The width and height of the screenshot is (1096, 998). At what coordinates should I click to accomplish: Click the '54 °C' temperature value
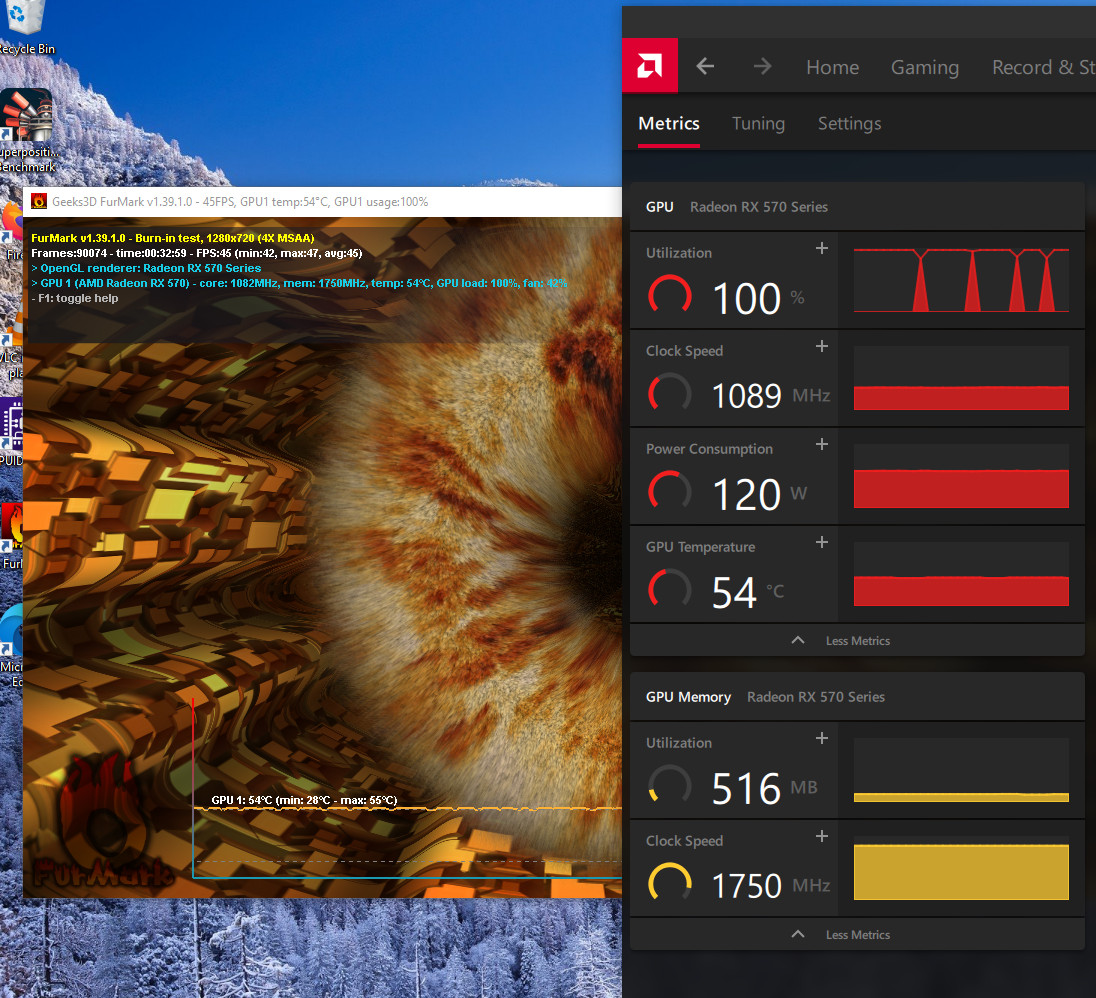pyautogui.click(x=747, y=593)
